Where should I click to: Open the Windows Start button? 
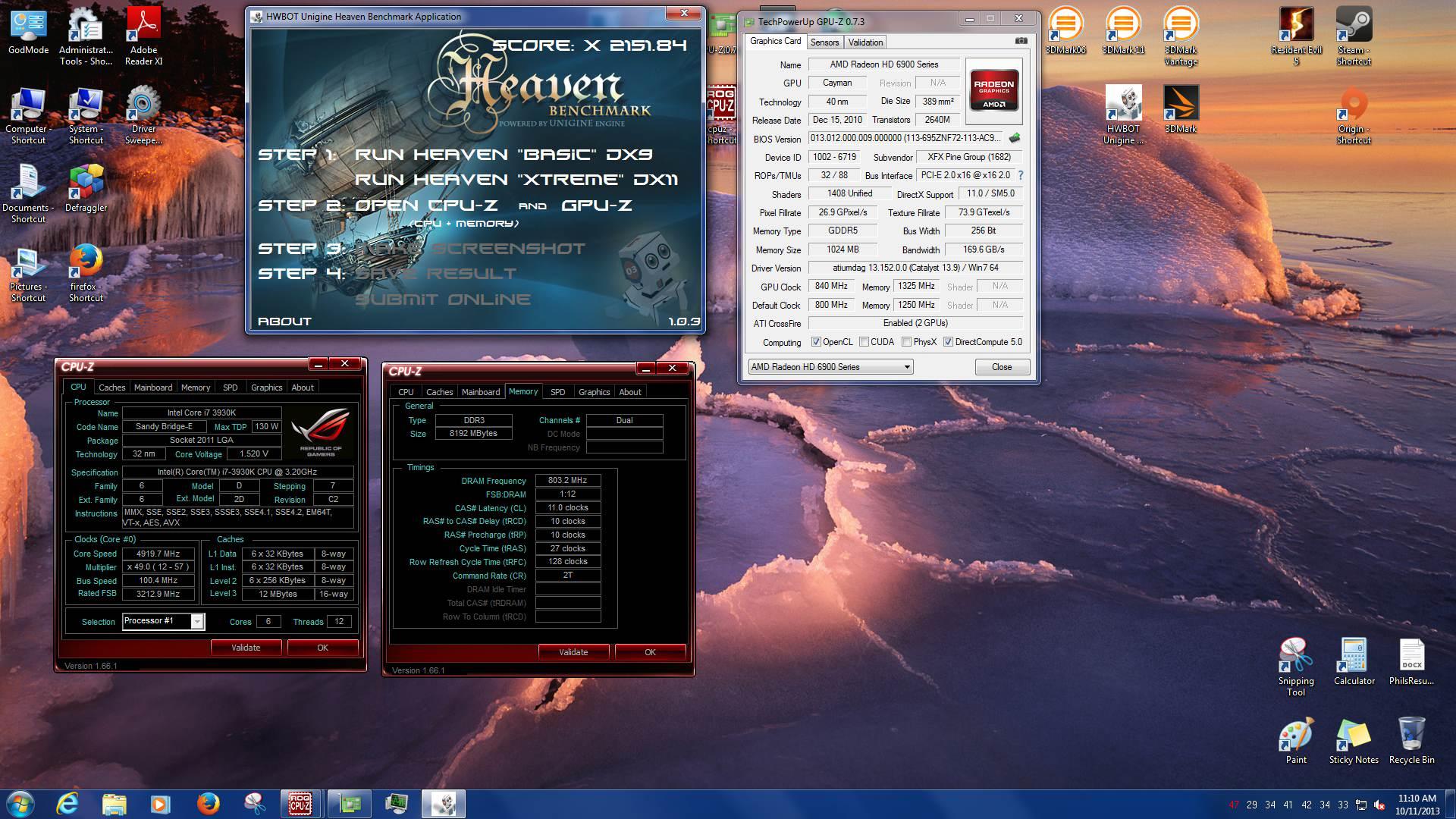[20, 804]
